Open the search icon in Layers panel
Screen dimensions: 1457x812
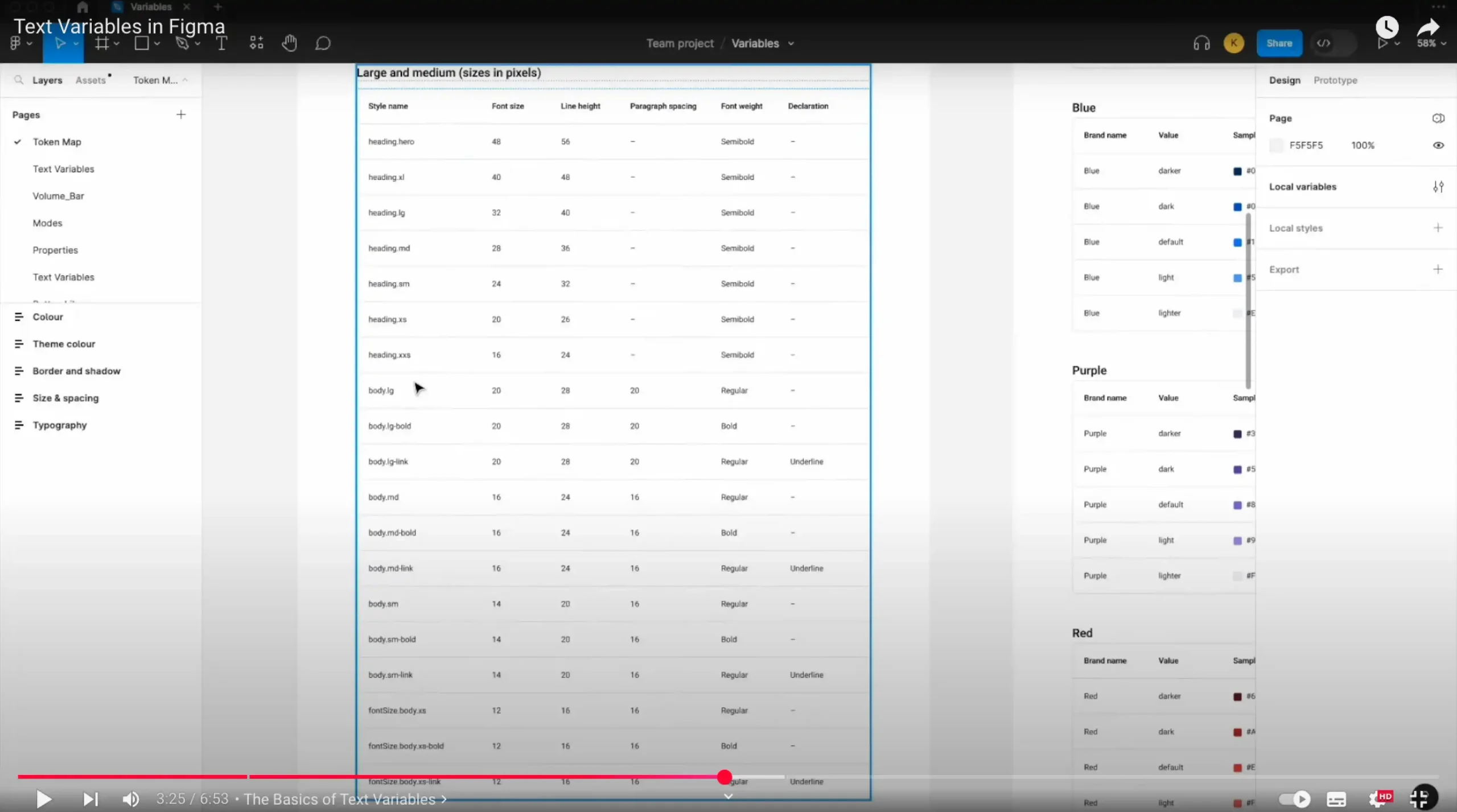pos(19,80)
